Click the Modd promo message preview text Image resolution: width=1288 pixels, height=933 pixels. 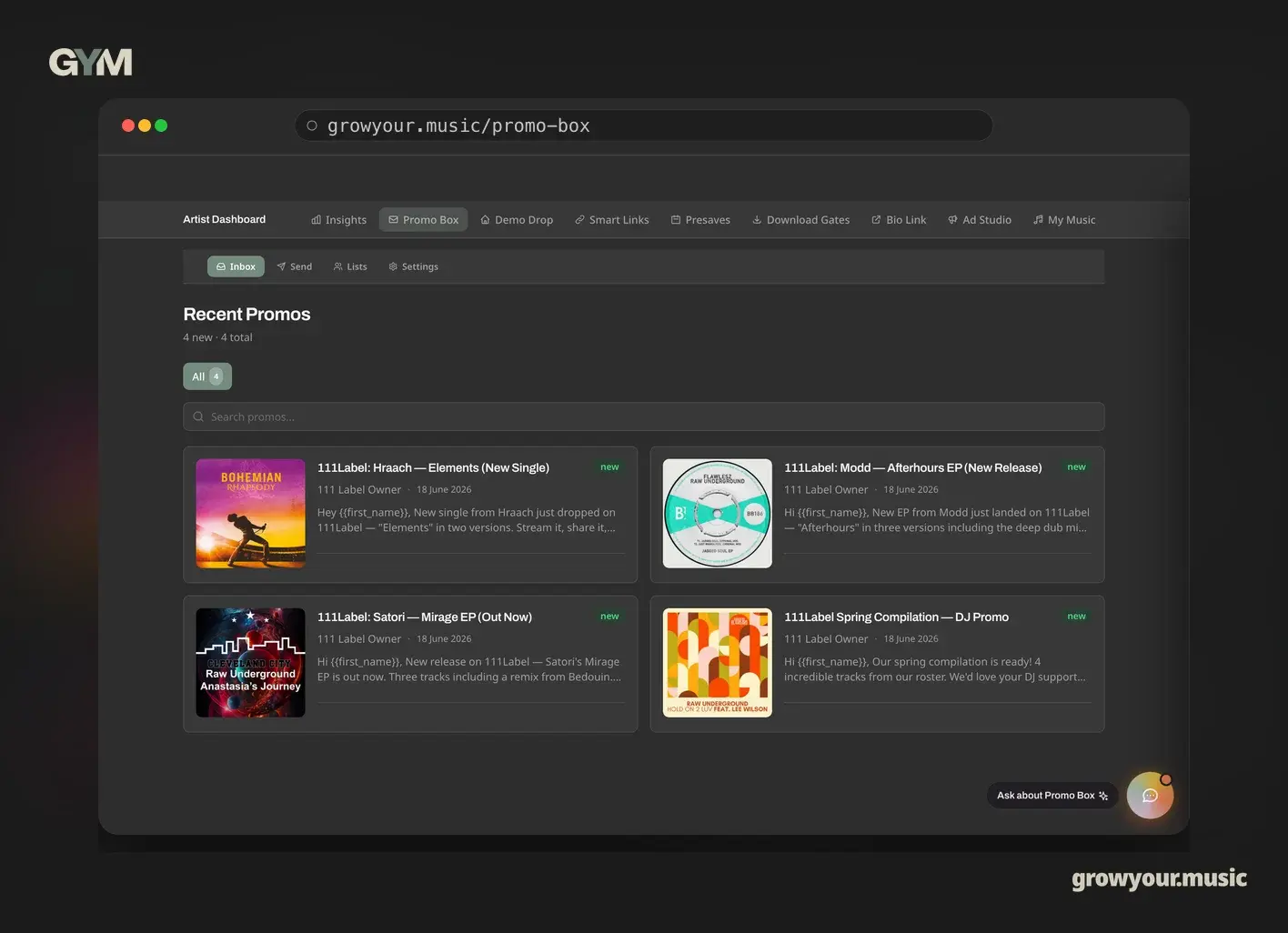(x=937, y=520)
